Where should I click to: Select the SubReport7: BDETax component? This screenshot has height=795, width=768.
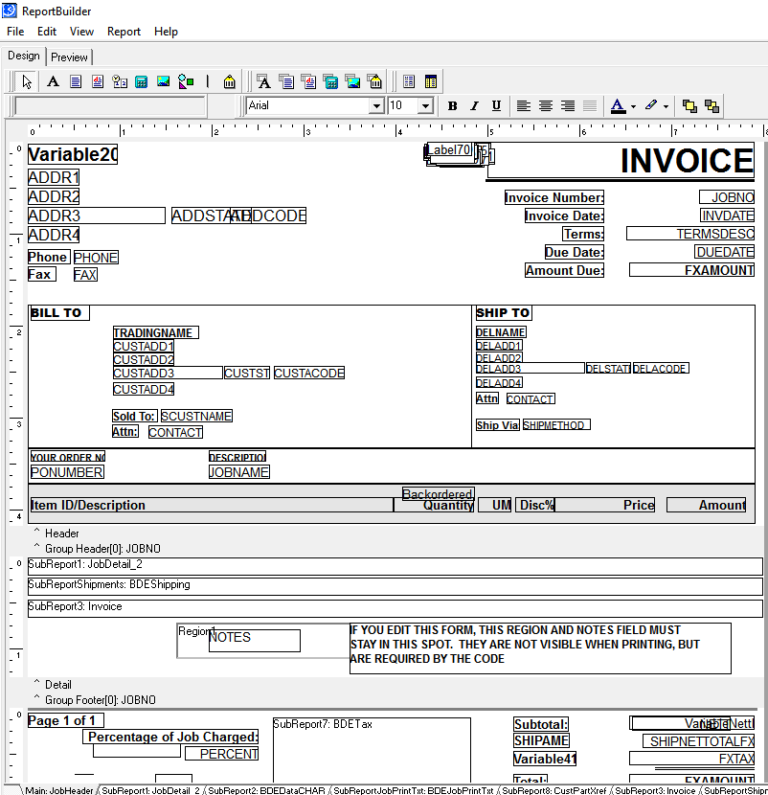(x=372, y=749)
